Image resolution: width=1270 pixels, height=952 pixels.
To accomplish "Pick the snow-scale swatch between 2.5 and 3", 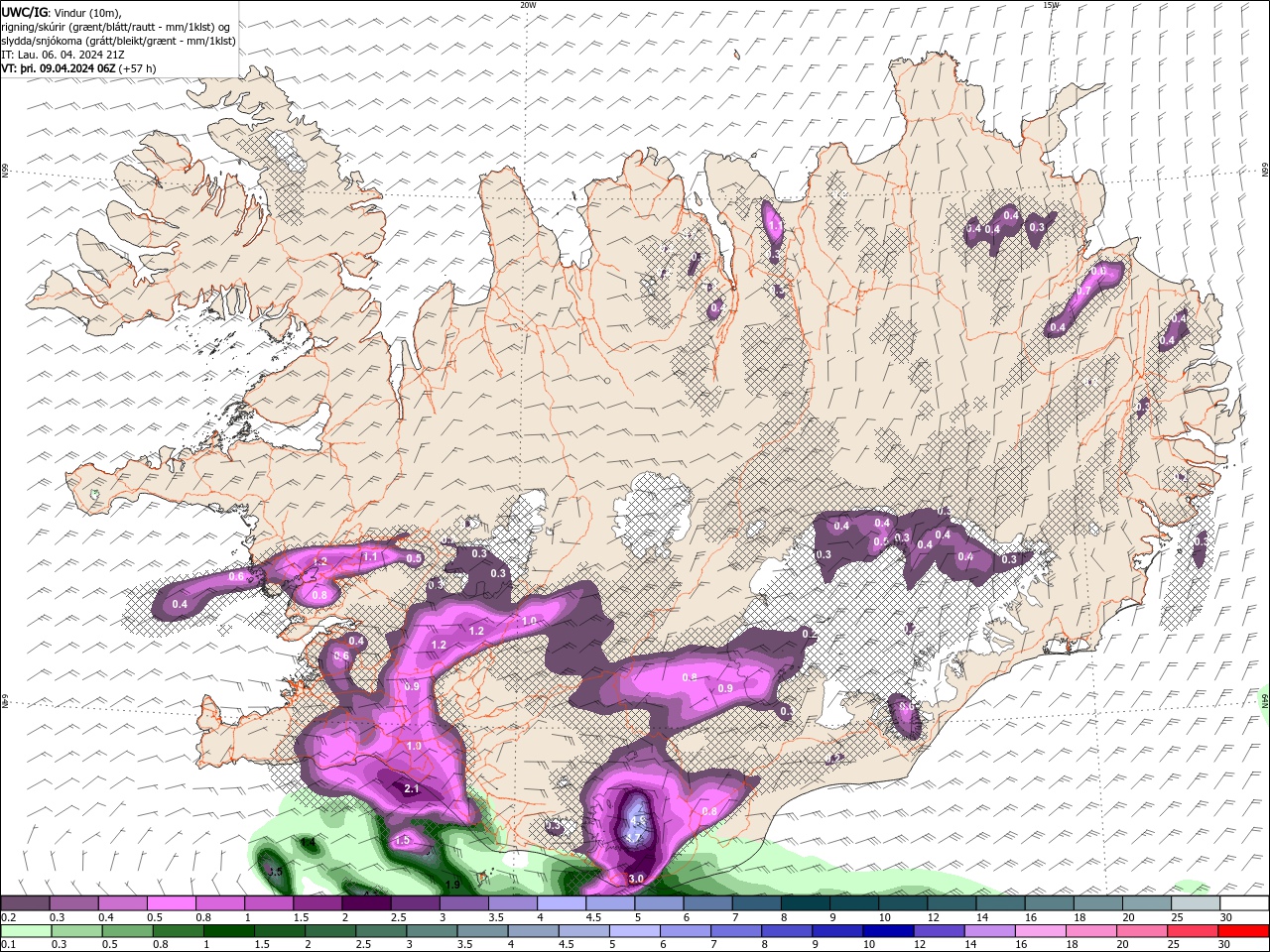I will pyautogui.click(x=415, y=903).
